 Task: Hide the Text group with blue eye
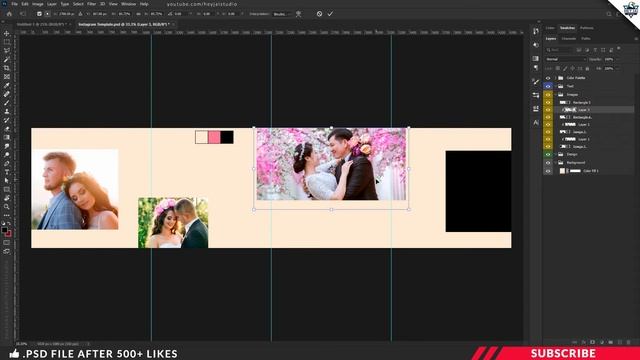click(548, 86)
